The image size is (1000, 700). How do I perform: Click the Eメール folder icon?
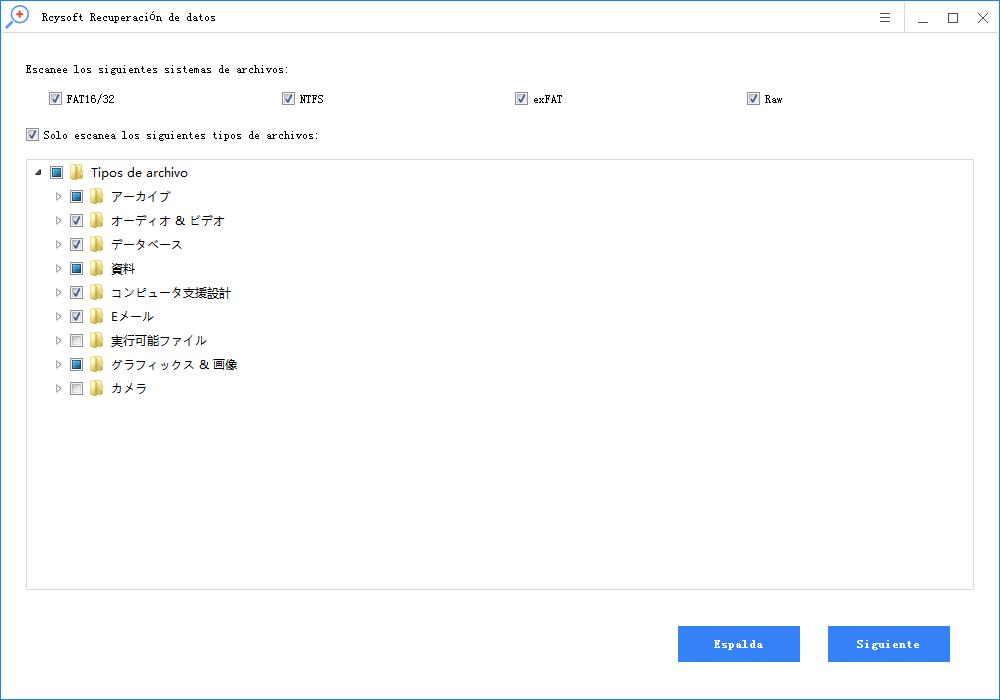(x=96, y=316)
